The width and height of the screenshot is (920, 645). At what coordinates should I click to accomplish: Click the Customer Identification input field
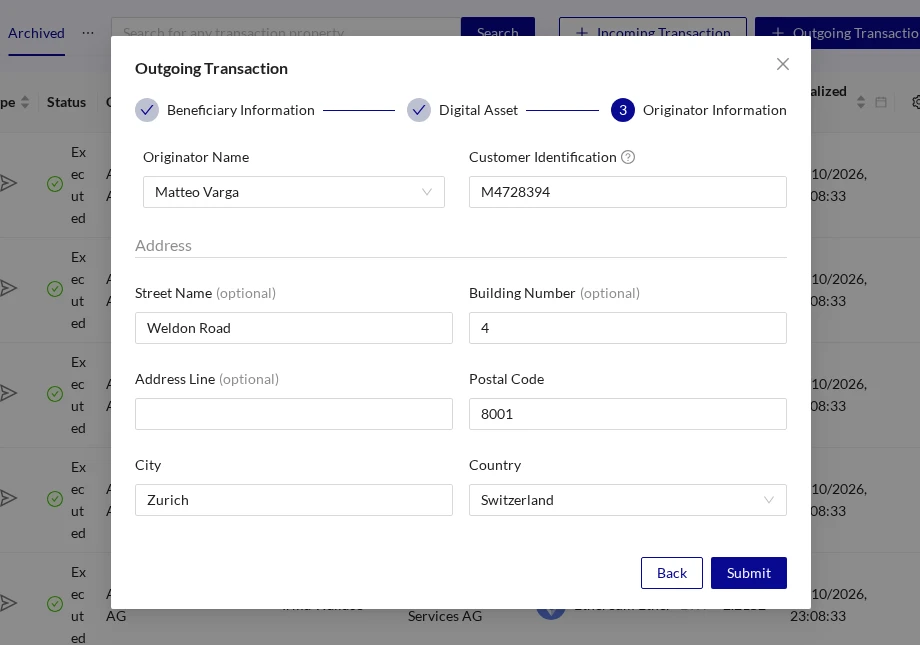click(x=627, y=192)
